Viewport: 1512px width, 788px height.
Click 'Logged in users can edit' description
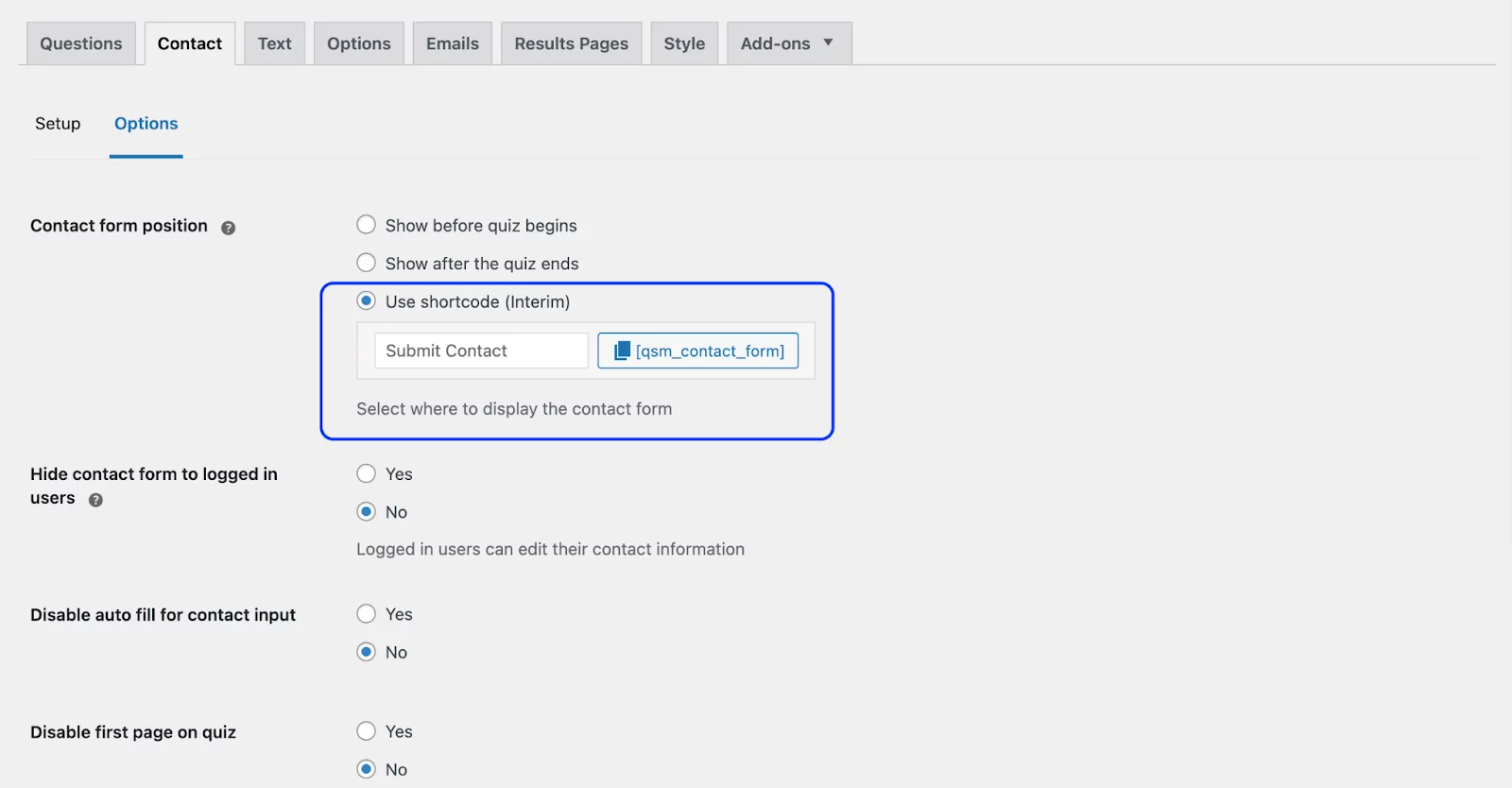[550, 549]
